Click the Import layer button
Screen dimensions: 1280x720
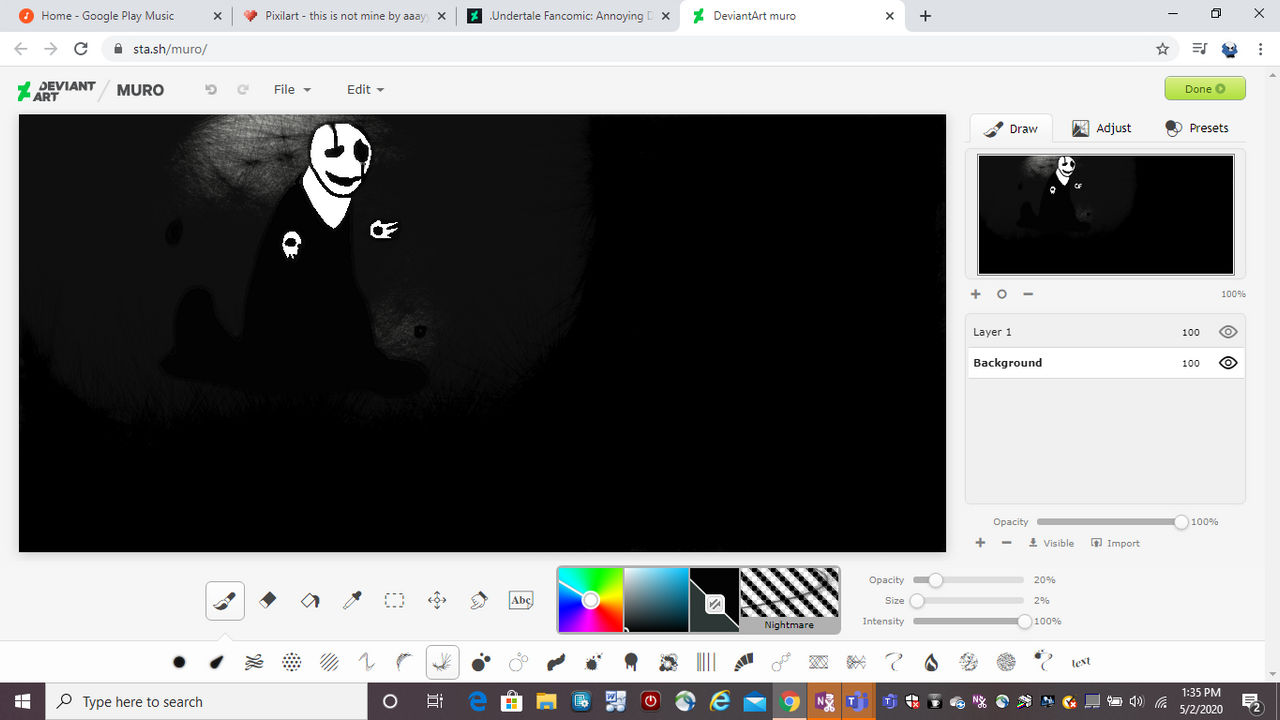coord(1115,543)
